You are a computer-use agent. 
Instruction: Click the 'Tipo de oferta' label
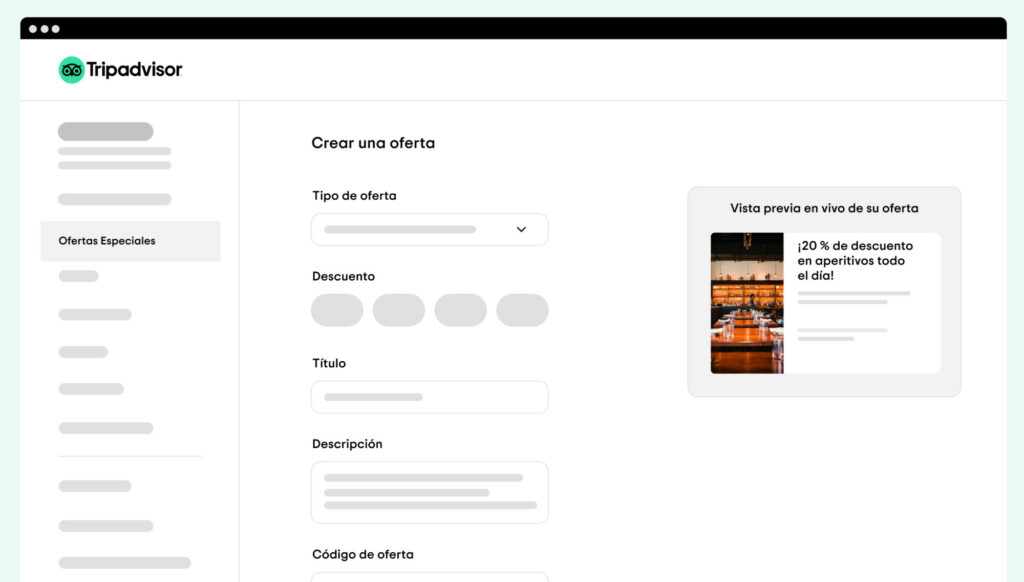coord(354,196)
